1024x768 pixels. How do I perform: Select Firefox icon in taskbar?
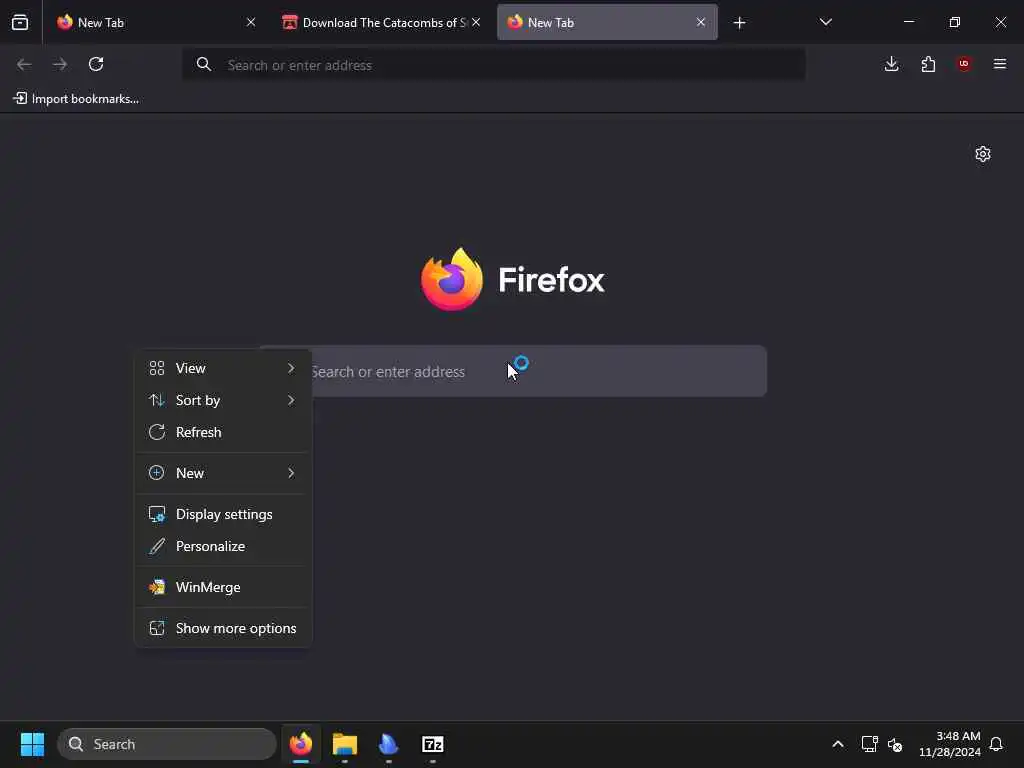pyautogui.click(x=301, y=744)
